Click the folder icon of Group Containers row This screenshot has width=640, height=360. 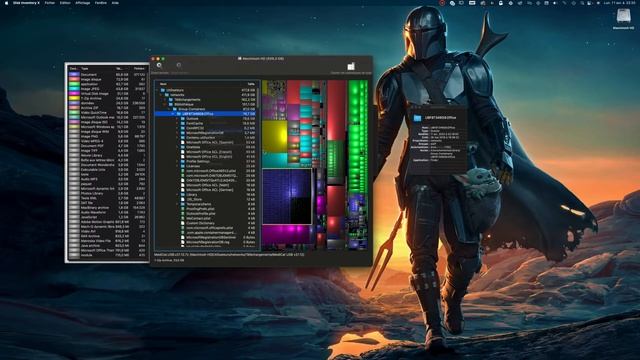click(x=175, y=109)
